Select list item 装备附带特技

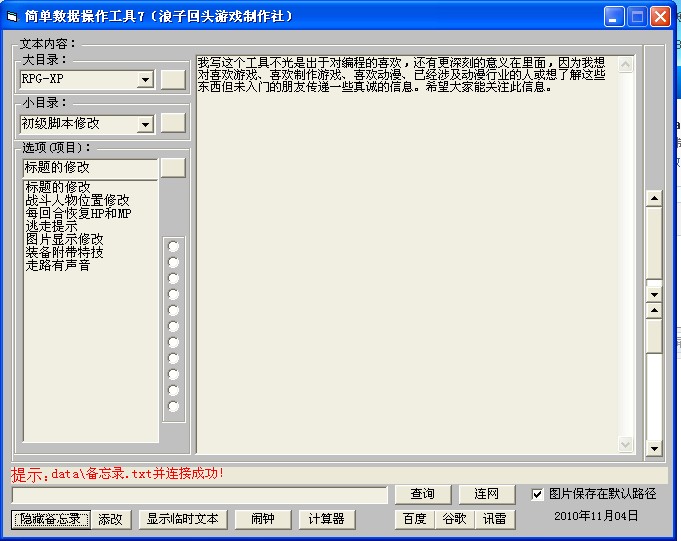64,252
